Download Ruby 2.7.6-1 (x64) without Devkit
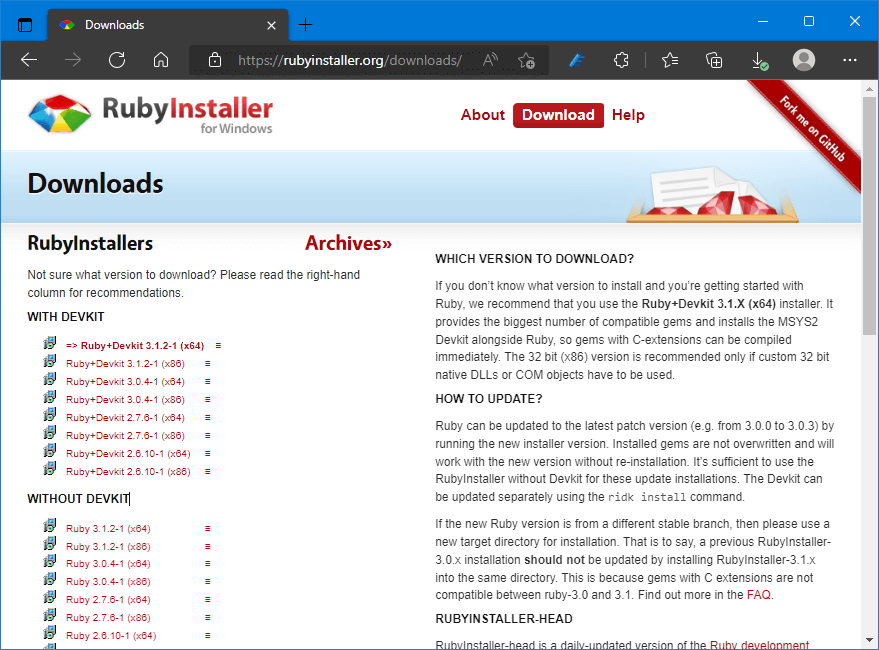Image resolution: width=879 pixels, height=650 pixels. [108, 600]
